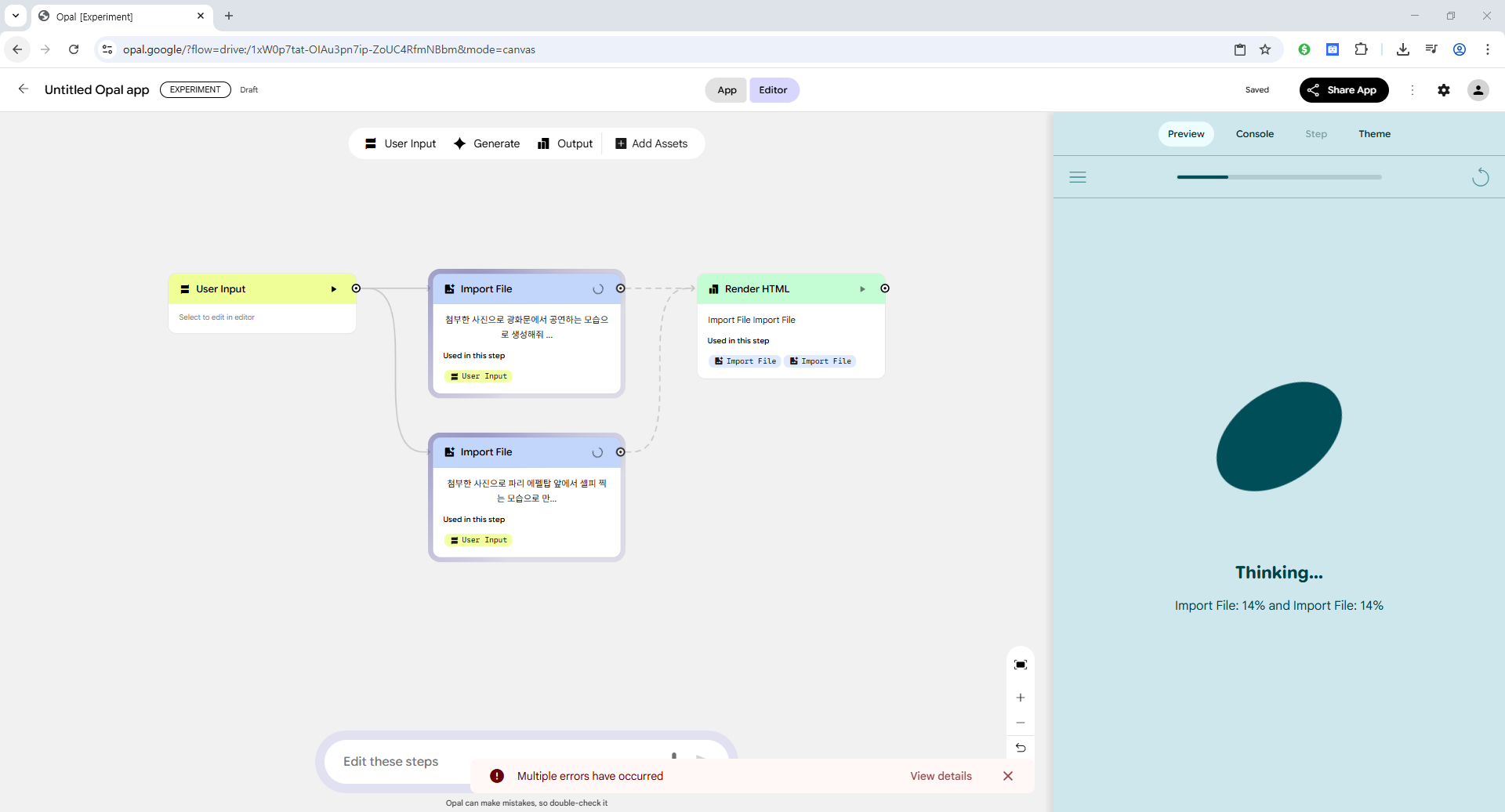Close the Opal [Experiment] browser tab
Image resolution: width=1505 pixels, height=812 pixels.
201,16
